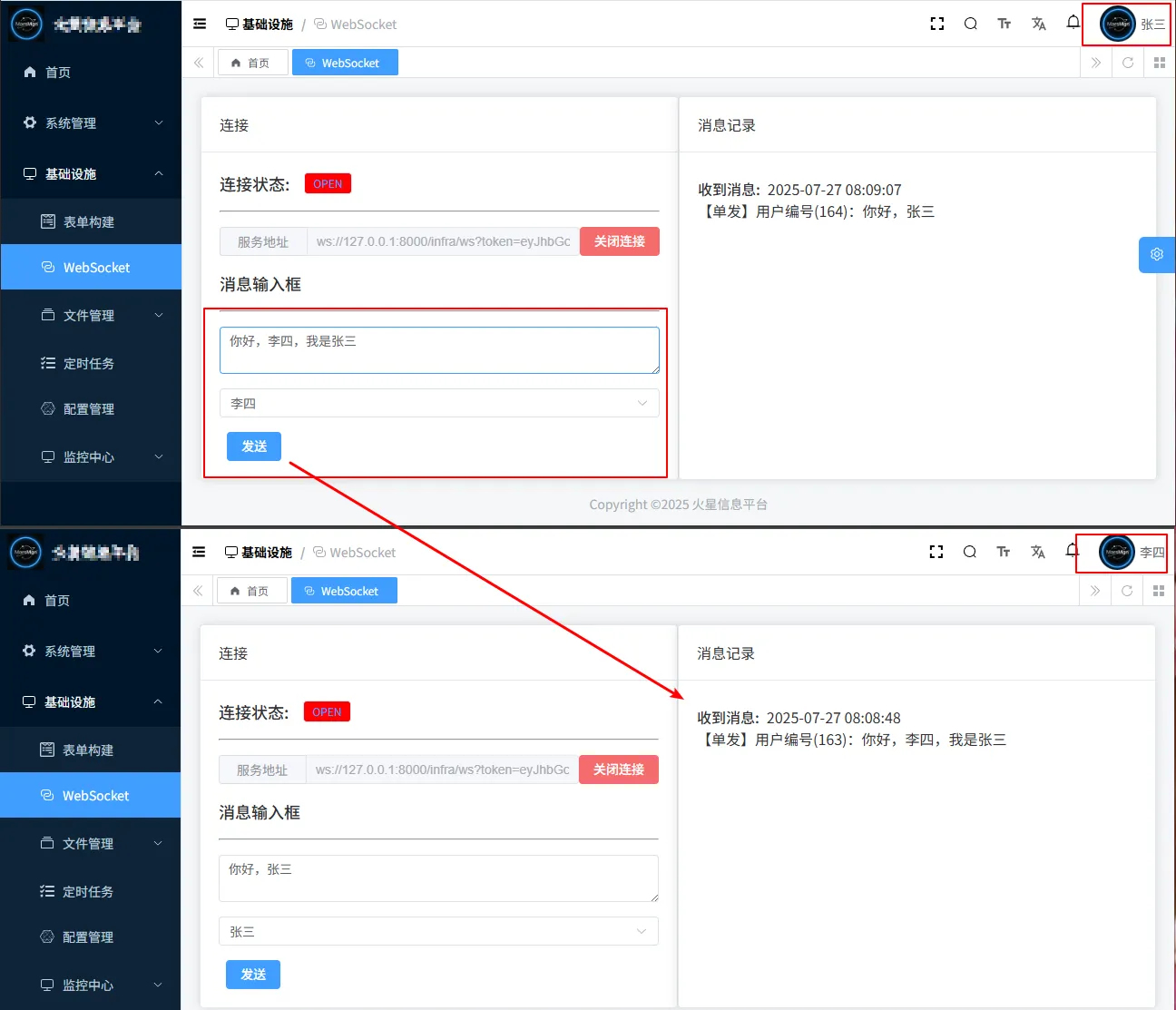Open blue settings gear on right edge

1157,255
